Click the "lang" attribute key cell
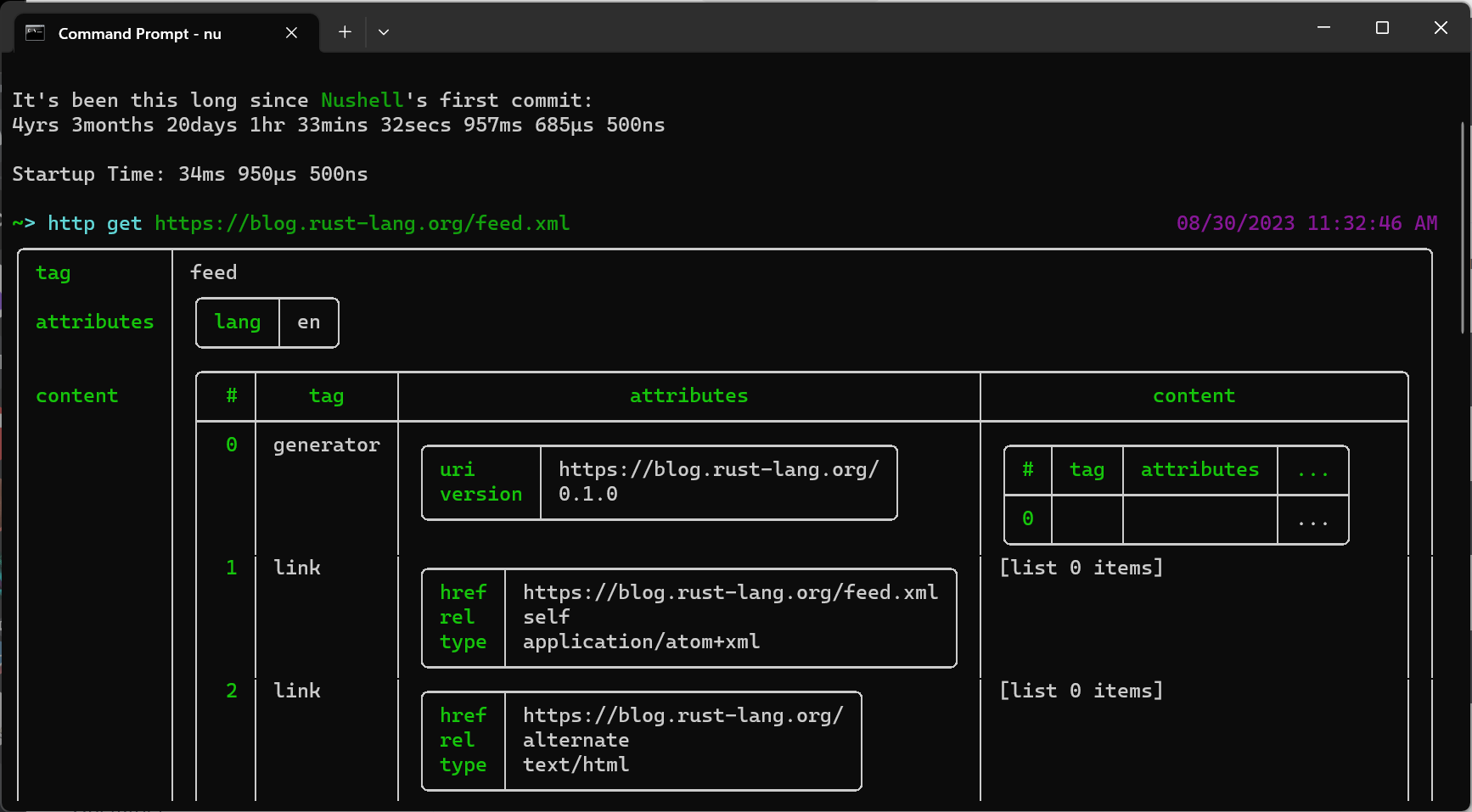This screenshot has width=1472, height=812. coord(238,322)
